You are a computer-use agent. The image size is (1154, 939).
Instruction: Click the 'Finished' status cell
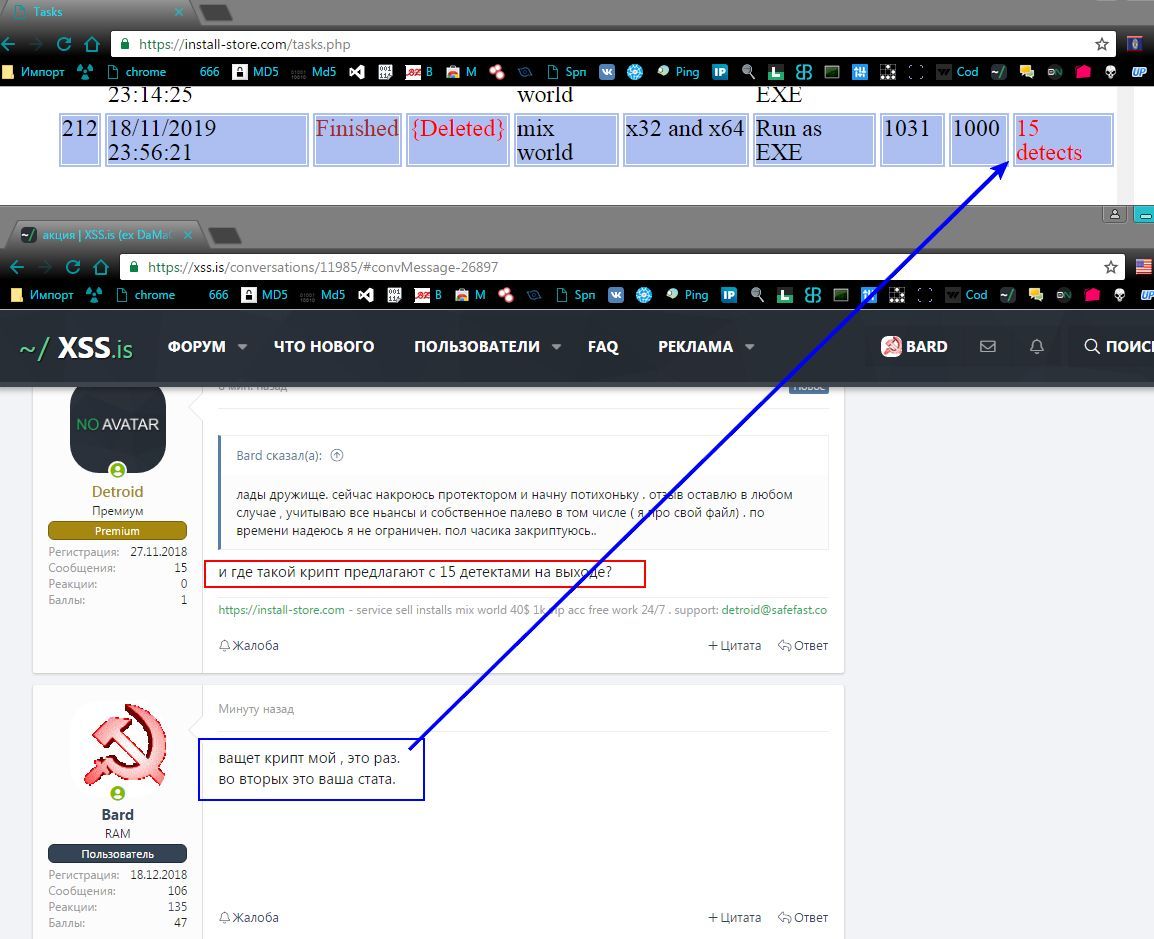pos(357,140)
